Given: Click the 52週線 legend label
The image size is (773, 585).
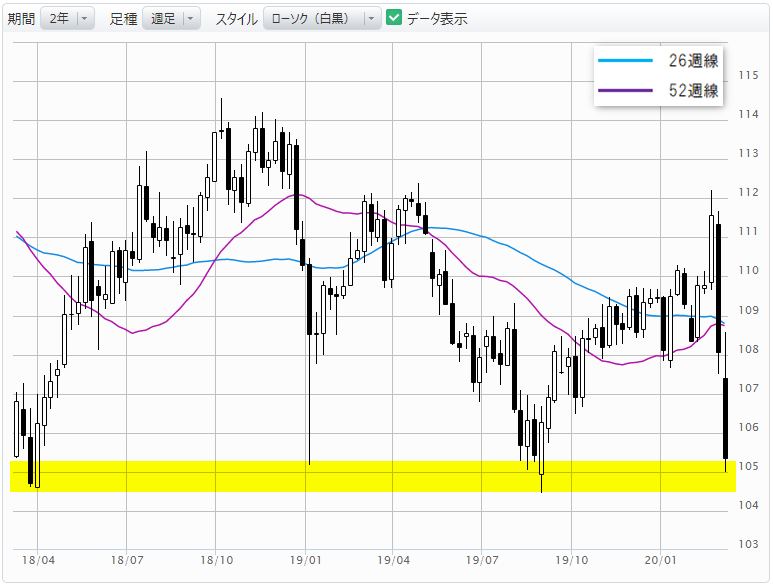Looking at the screenshot, I should click(x=693, y=90).
